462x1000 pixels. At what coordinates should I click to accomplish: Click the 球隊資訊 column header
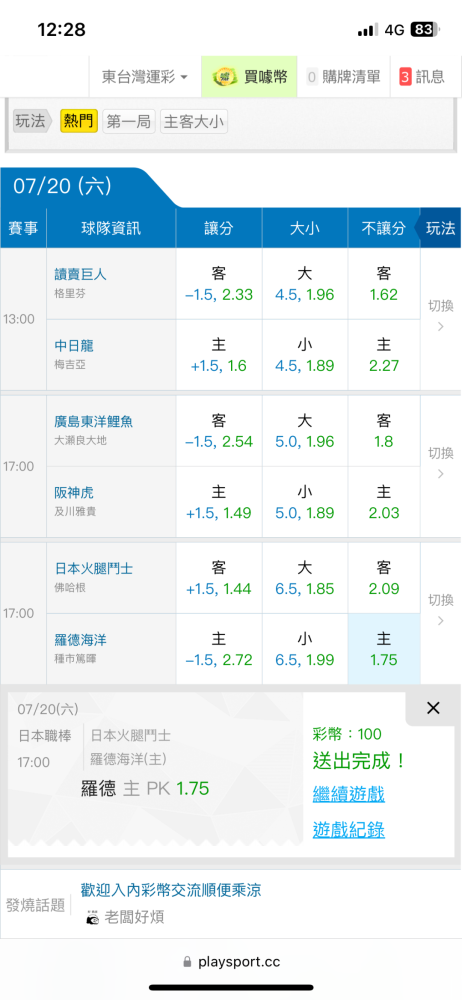pos(112,228)
